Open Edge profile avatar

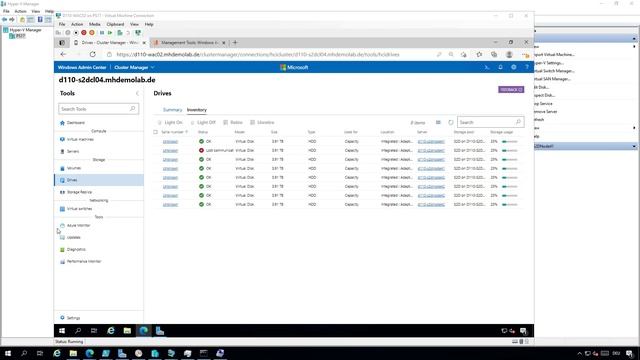pyautogui.click(x=509, y=54)
